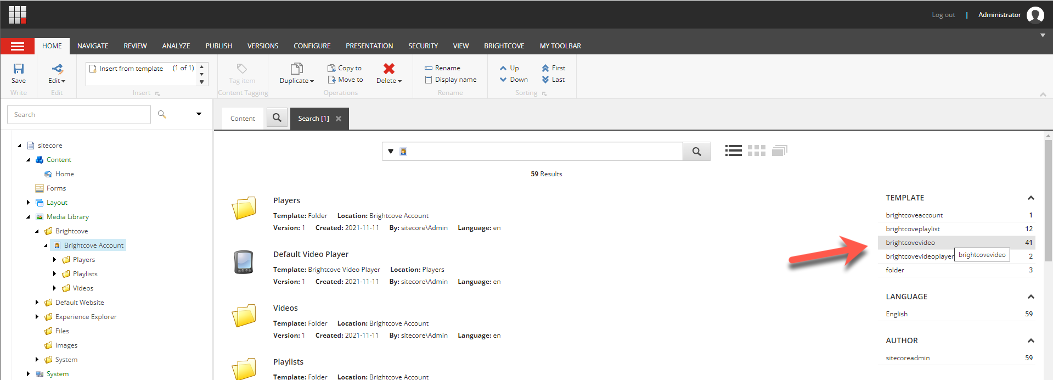The image size is (1054, 380).
Task: Move item to Last position
Action: click(553, 79)
